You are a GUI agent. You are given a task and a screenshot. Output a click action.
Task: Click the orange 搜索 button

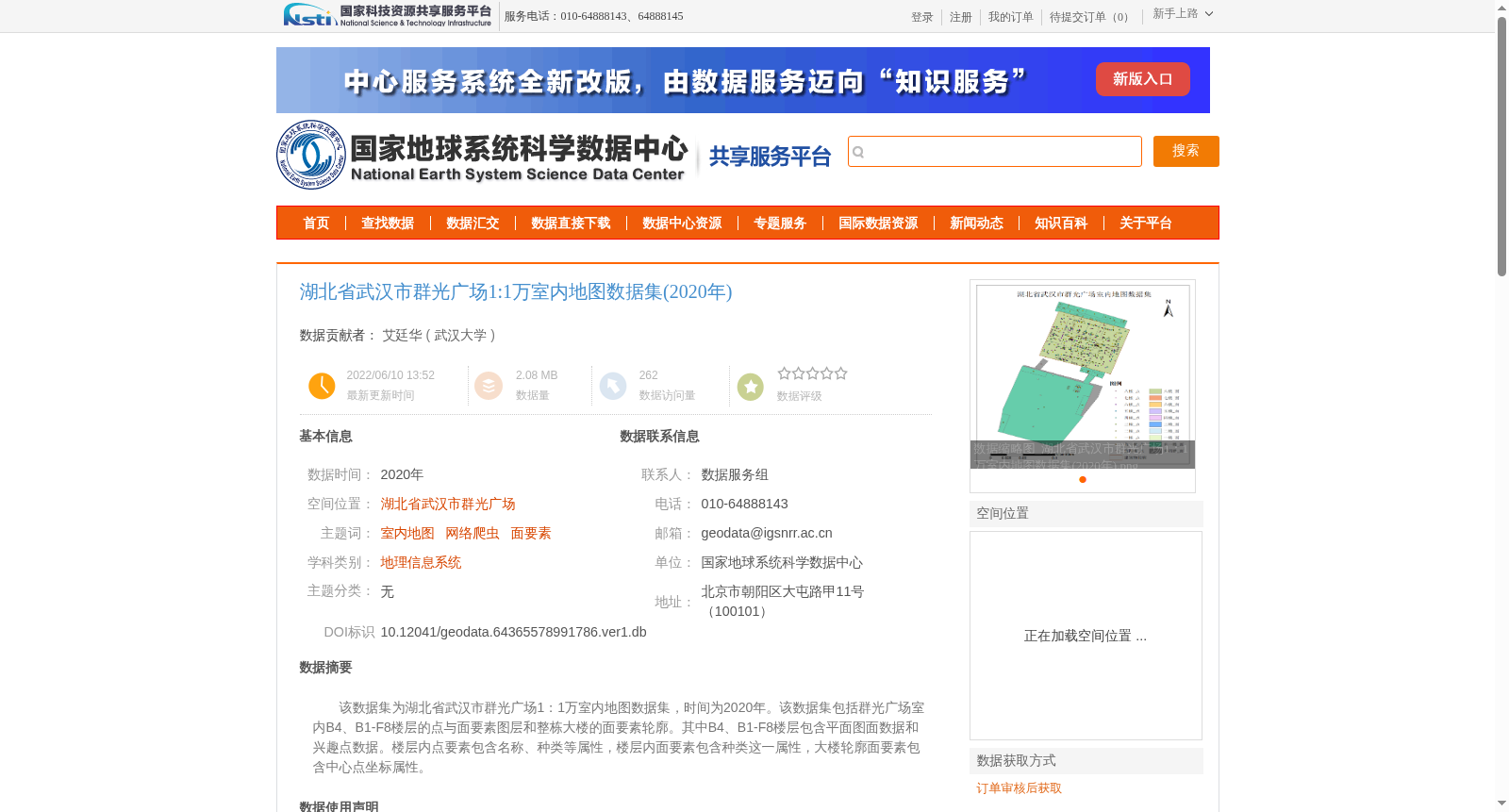[x=1186, y=151]
